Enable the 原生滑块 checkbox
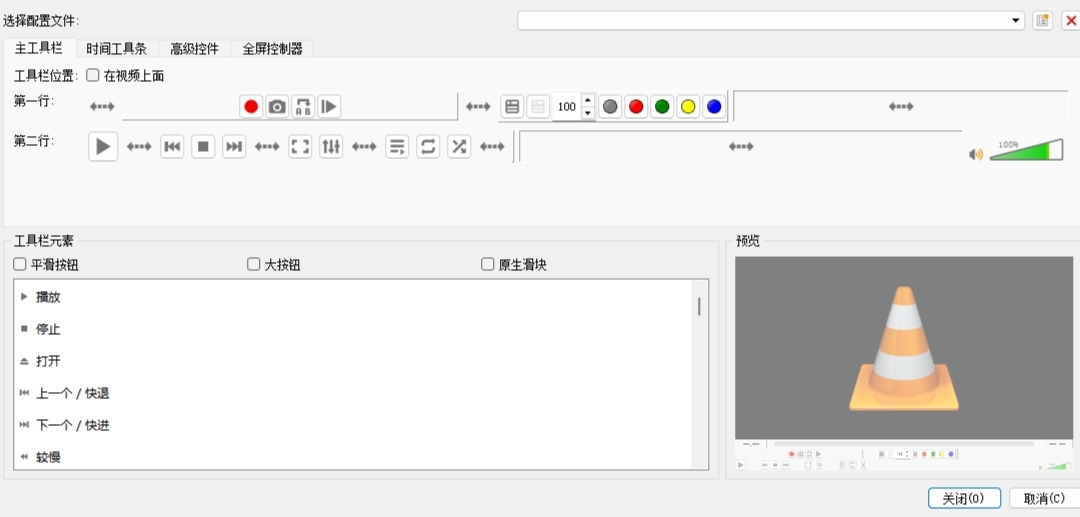The image size is (1080, 517). coord(487,264)
